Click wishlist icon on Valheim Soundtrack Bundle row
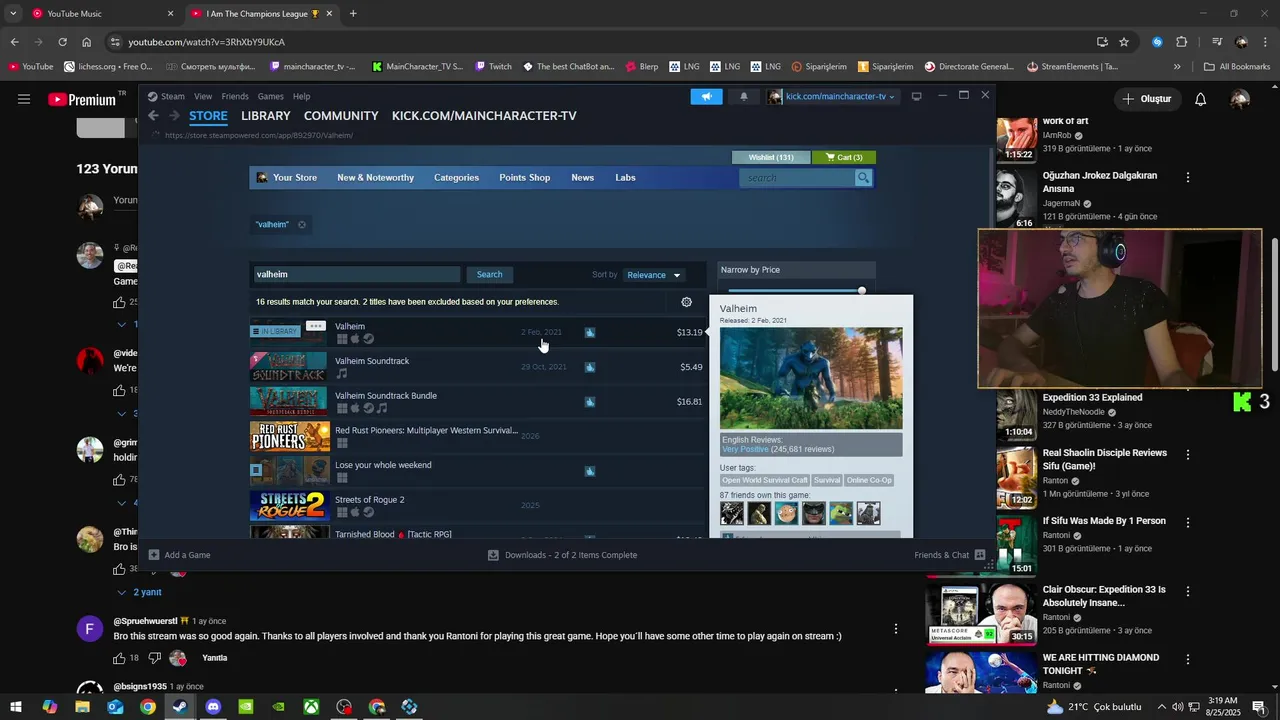The height and width of the screenshot is (720, 1280). 590,402
